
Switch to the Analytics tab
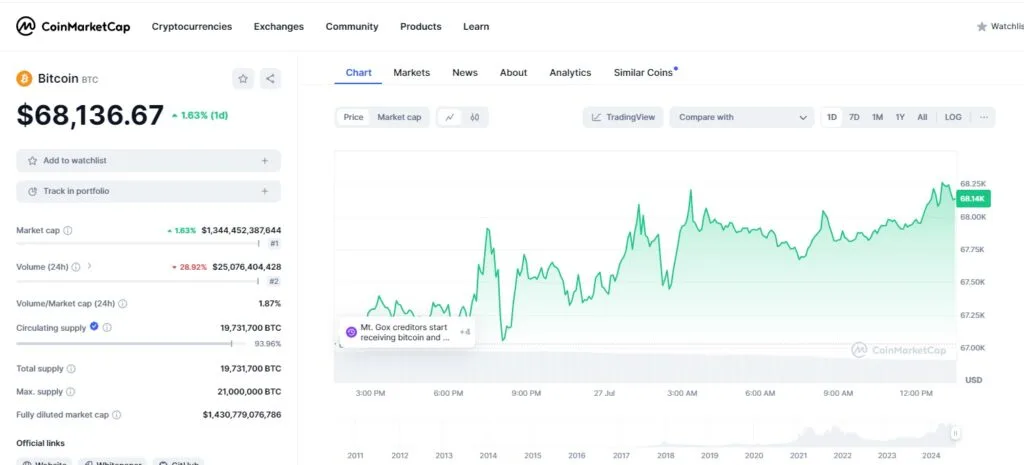pyautogui.click(x=570, y=72)
